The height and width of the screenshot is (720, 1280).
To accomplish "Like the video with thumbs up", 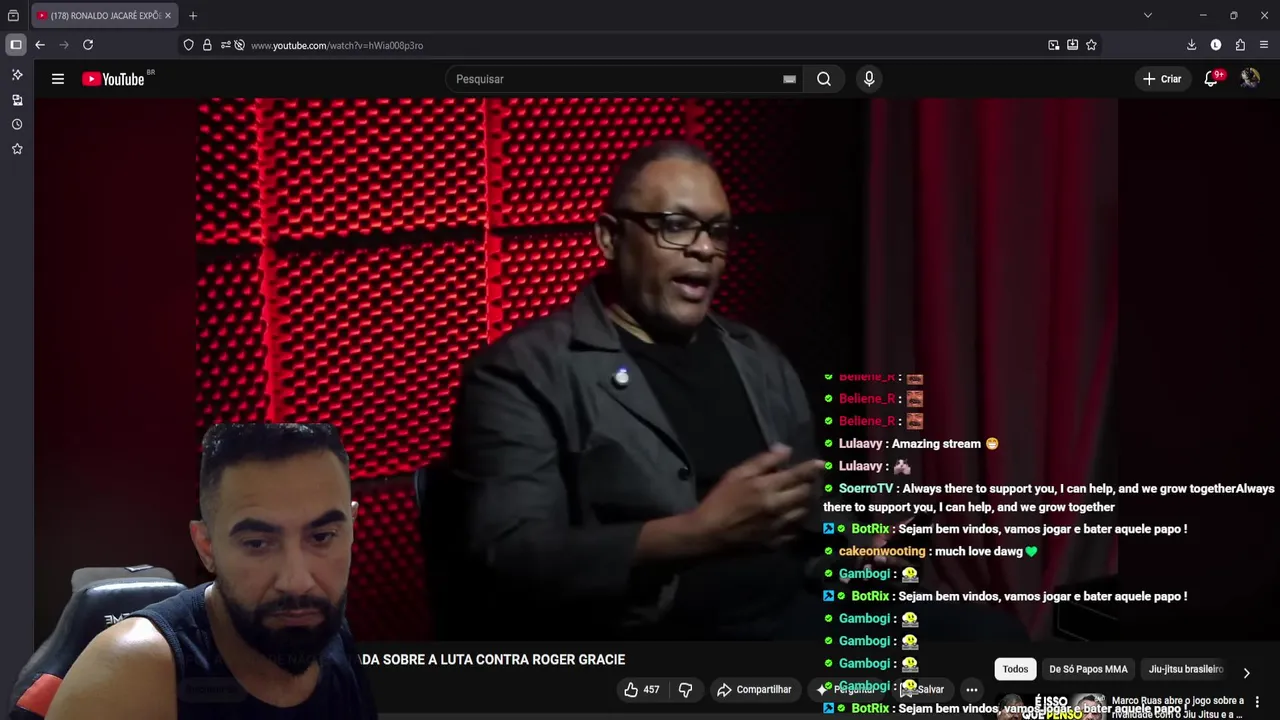I will 641,690.
